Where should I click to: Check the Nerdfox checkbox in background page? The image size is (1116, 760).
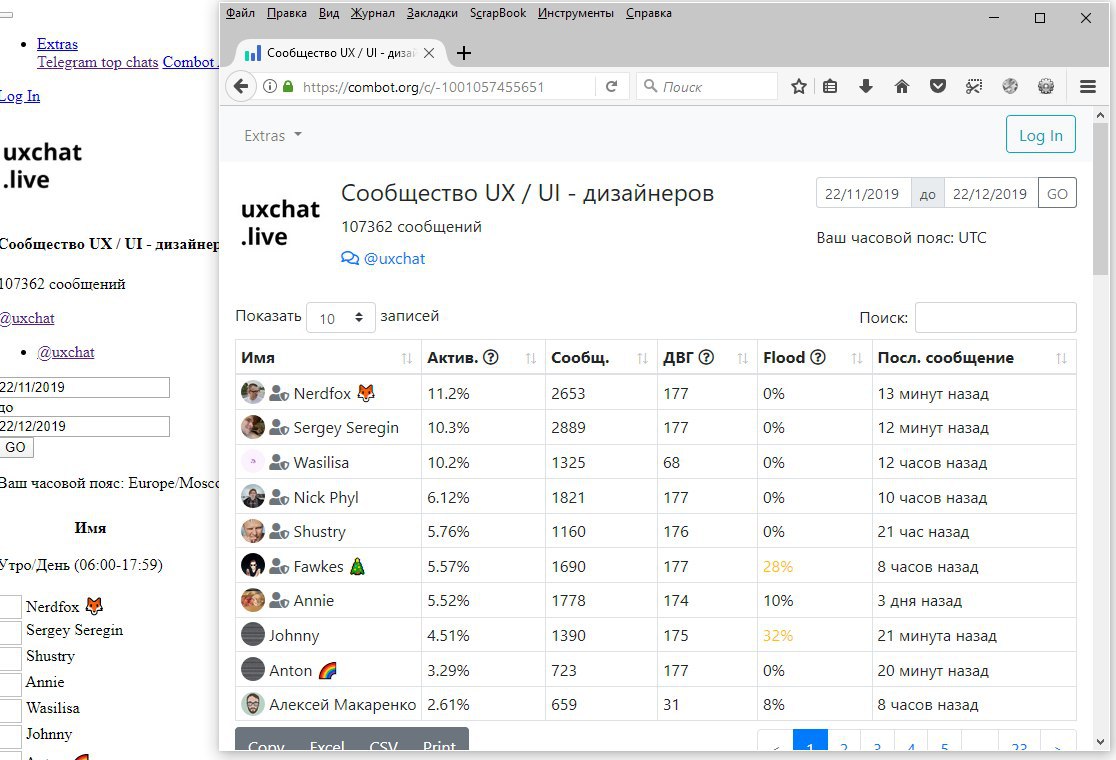point(11,606)
